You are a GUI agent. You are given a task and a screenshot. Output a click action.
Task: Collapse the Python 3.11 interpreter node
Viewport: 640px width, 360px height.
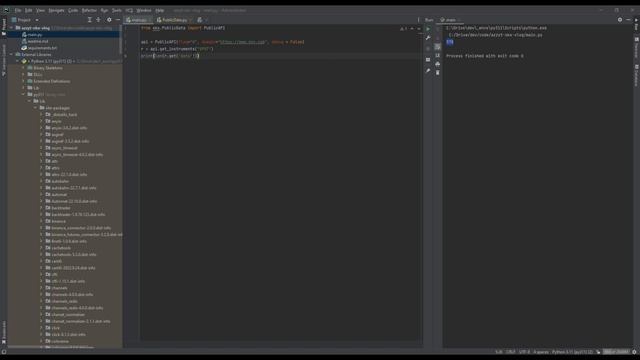click(18, 61)
